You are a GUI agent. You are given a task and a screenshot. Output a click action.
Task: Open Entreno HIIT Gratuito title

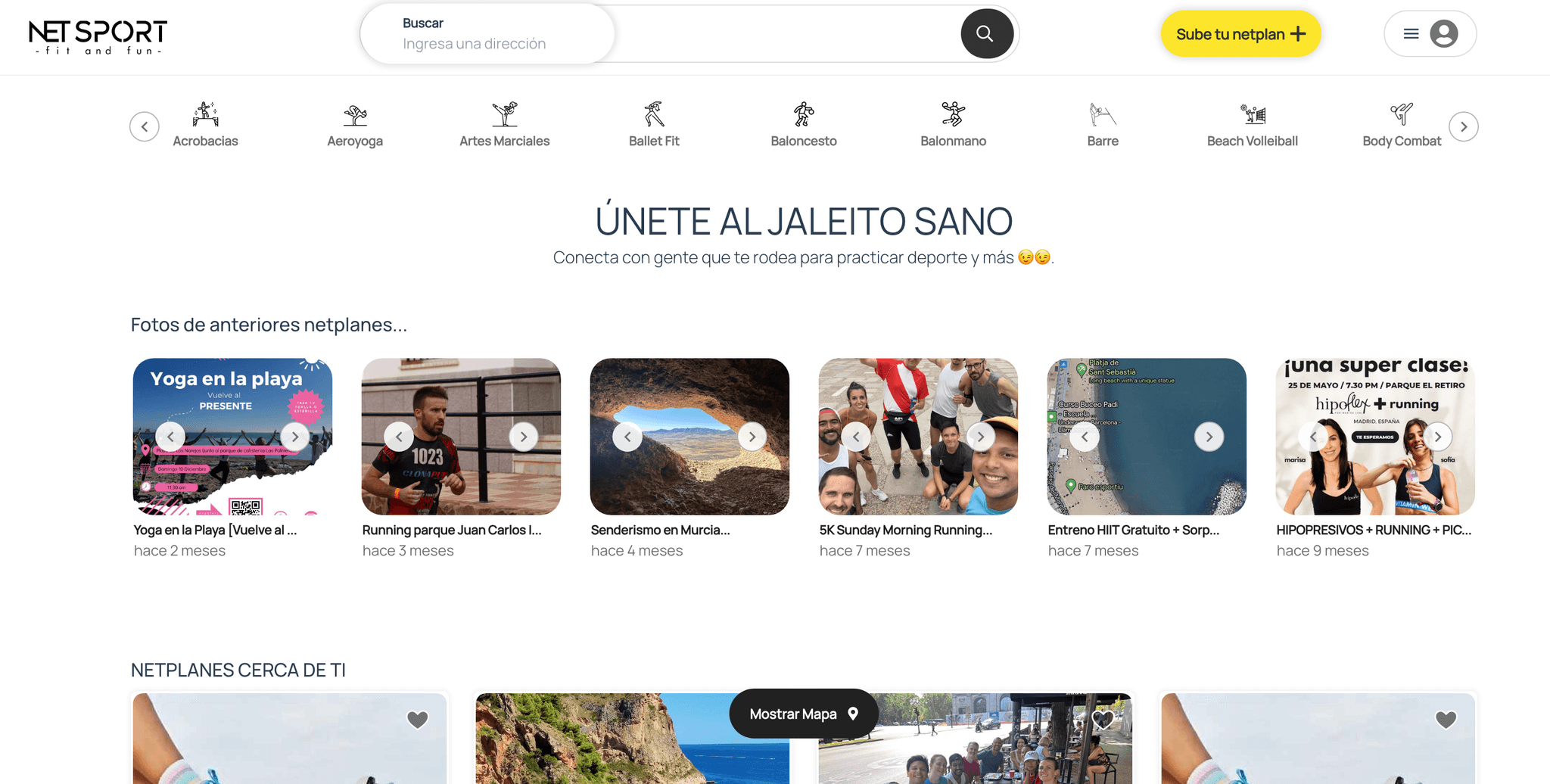pos(1134,530)
